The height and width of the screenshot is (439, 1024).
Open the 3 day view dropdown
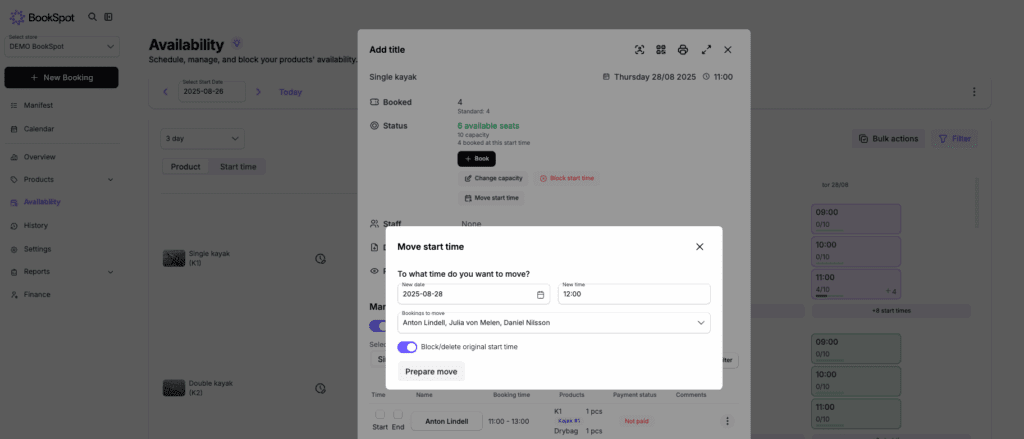(202, 138)
